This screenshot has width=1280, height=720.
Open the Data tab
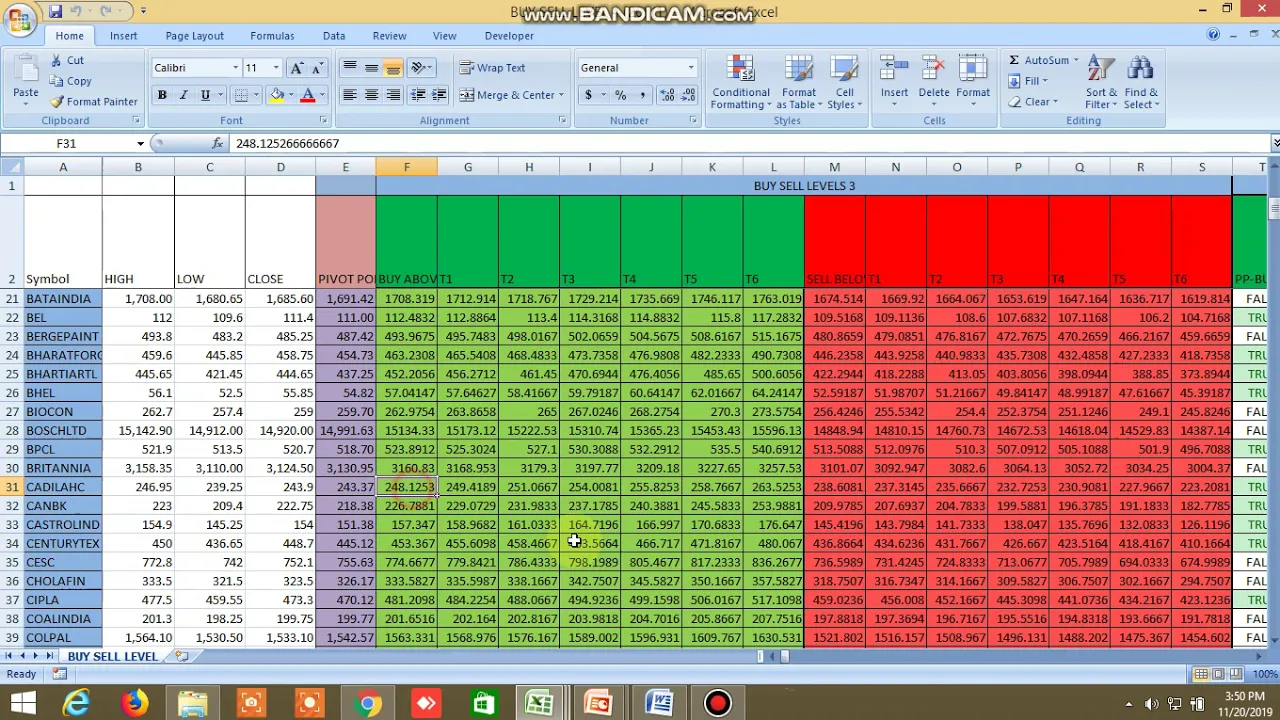click(x=334, y=36)
